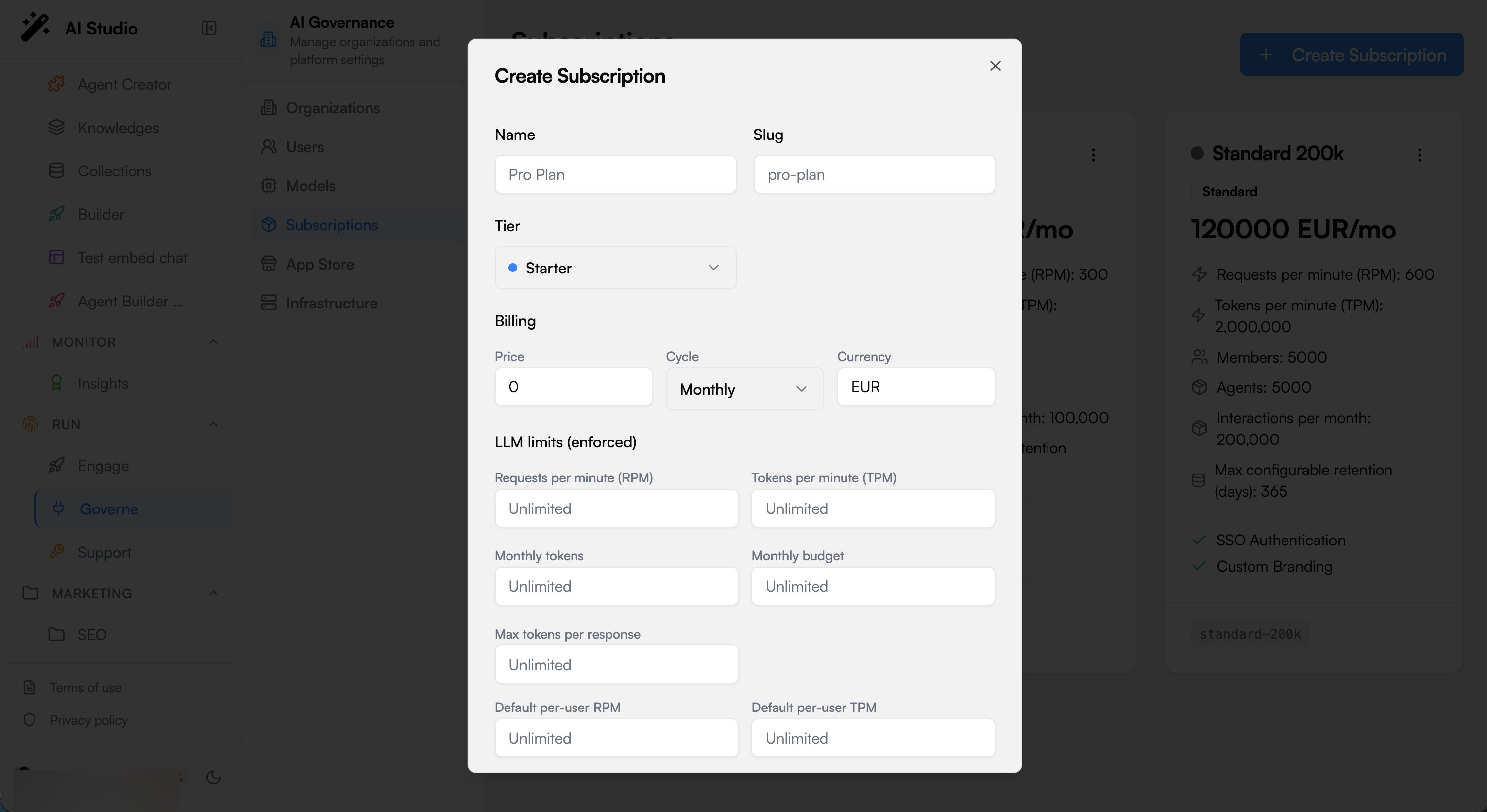Click the Support wrench icon
This screenshot has width=1487, height=812.
click(x=57, y=552)
